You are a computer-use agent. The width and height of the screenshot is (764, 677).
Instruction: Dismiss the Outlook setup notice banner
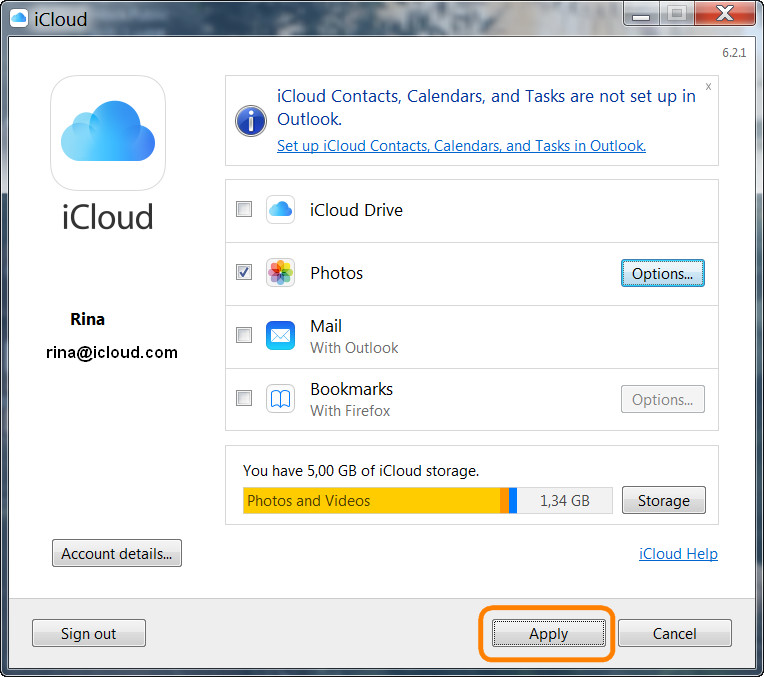point(708,86)
